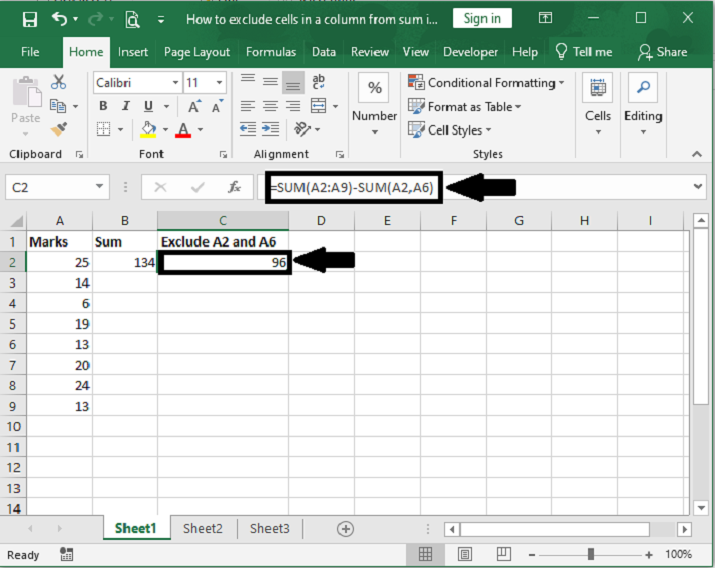Click the Sign in button
715x568 pixels.
(x=482, y=18)
